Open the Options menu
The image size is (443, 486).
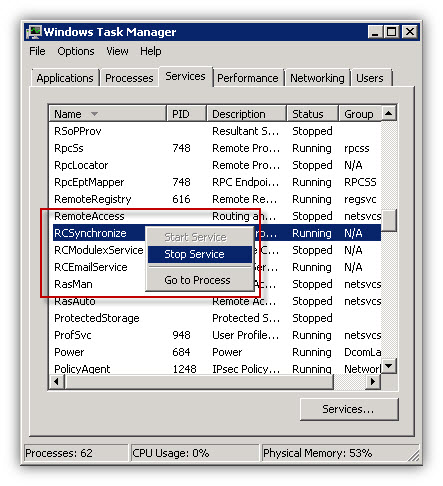click(x=76, y=51)
